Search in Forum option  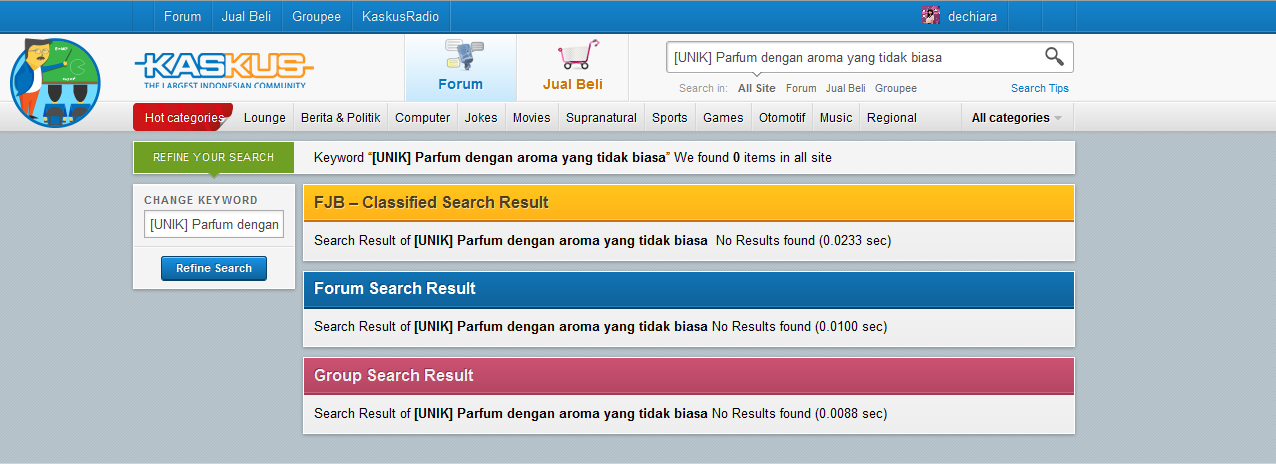(x=801, y=88)
